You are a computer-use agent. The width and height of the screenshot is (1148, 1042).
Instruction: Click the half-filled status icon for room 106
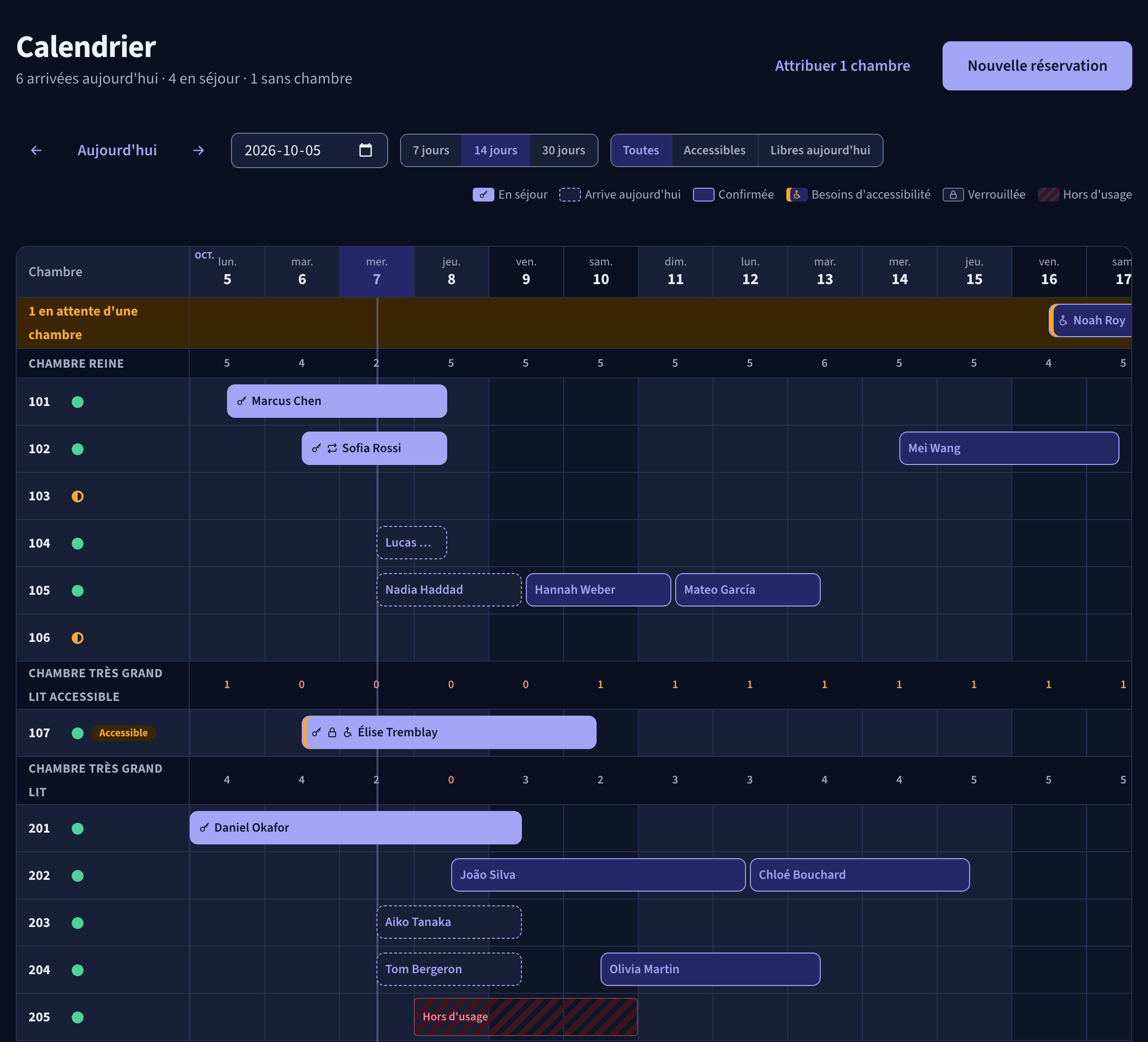pyautogui.click(x=78, y=637)
